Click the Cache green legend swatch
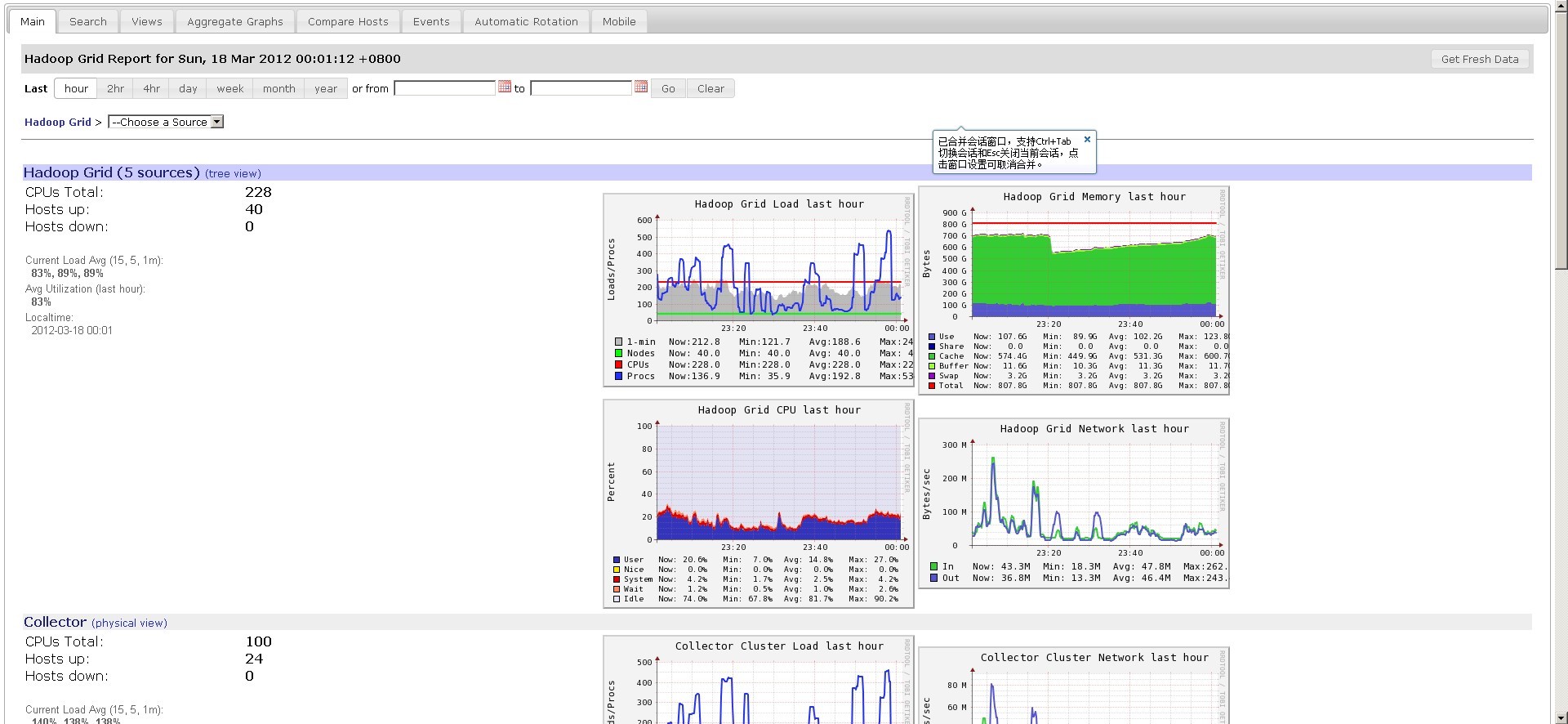 click(x=932, y=356)
